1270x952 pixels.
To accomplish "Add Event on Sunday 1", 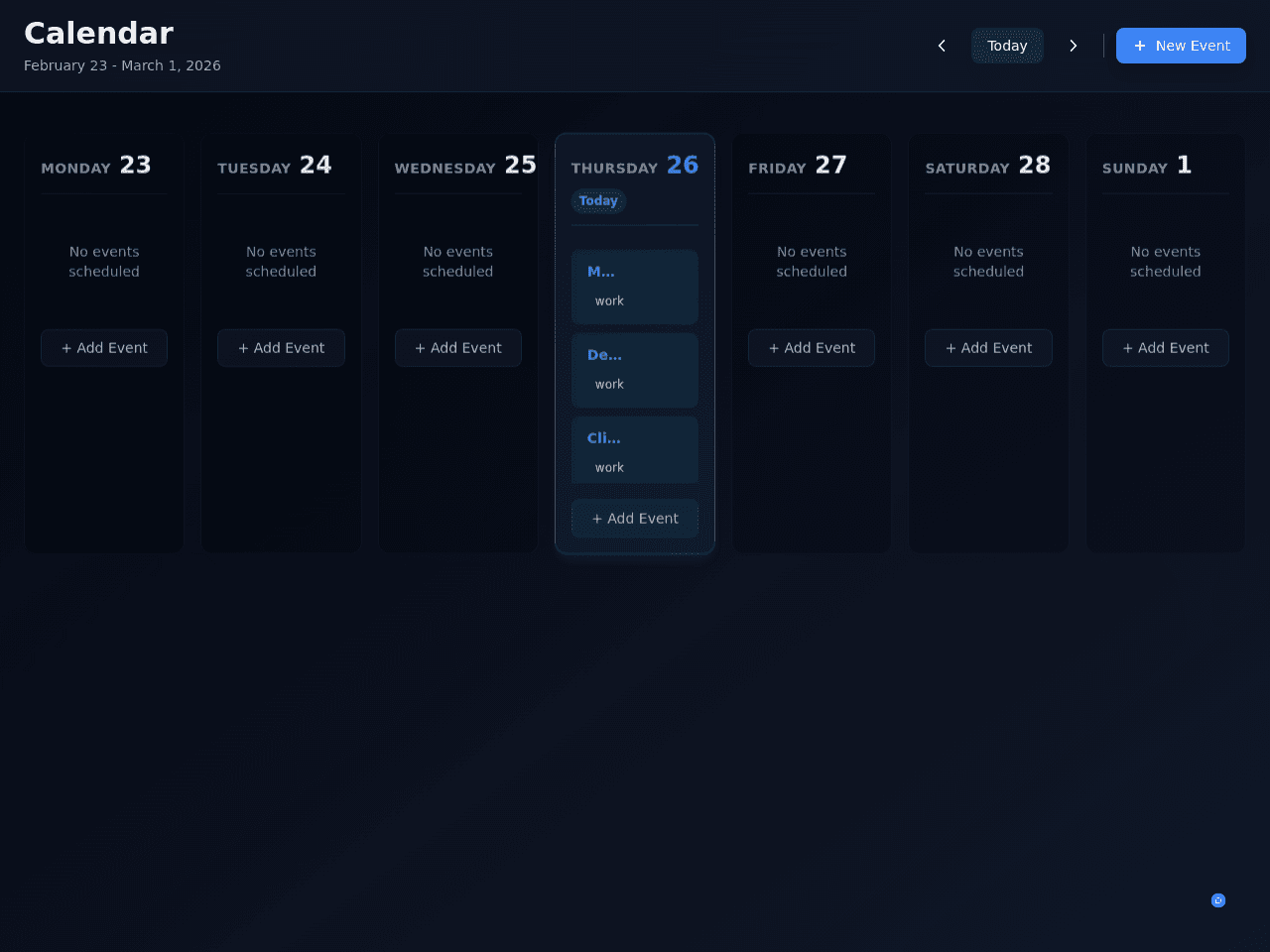I will (x=1166, y=348).
